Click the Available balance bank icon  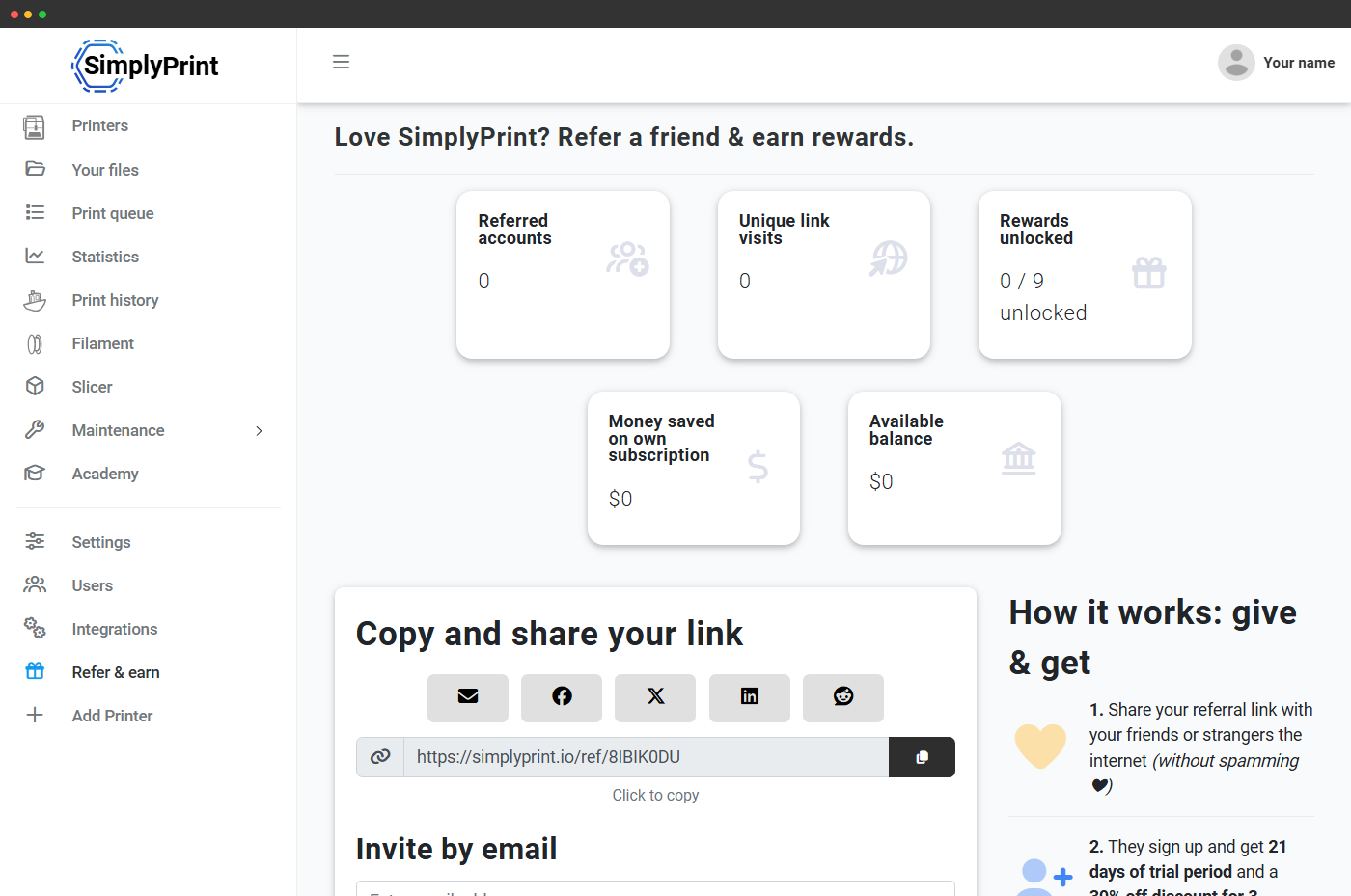(1018, 458)
